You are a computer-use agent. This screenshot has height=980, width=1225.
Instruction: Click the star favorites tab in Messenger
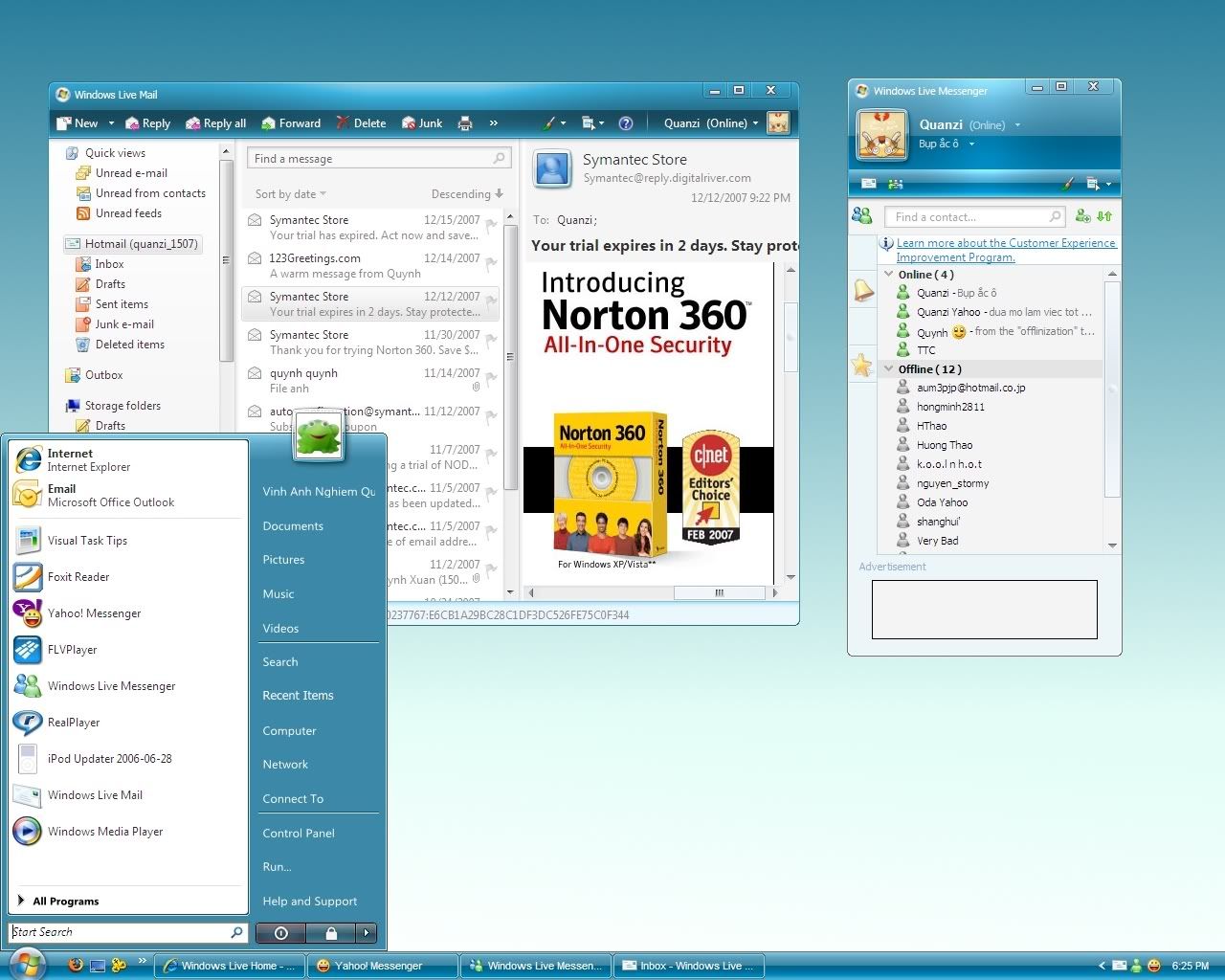pos(862,365)
